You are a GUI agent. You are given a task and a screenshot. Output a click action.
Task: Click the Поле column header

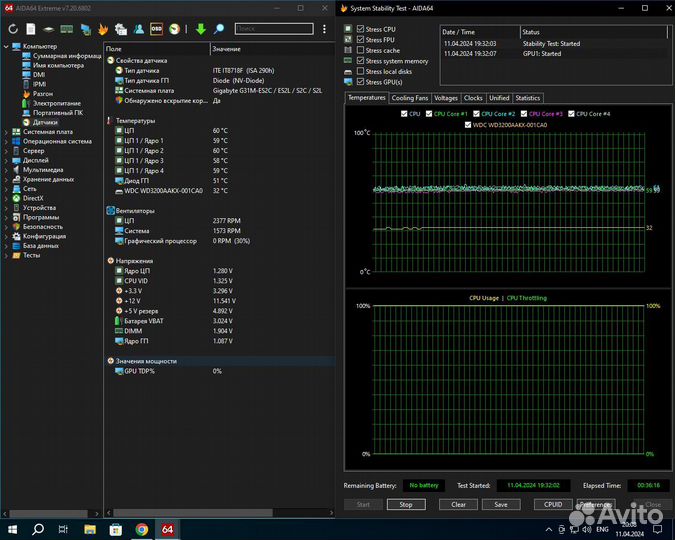pos(157,49)
